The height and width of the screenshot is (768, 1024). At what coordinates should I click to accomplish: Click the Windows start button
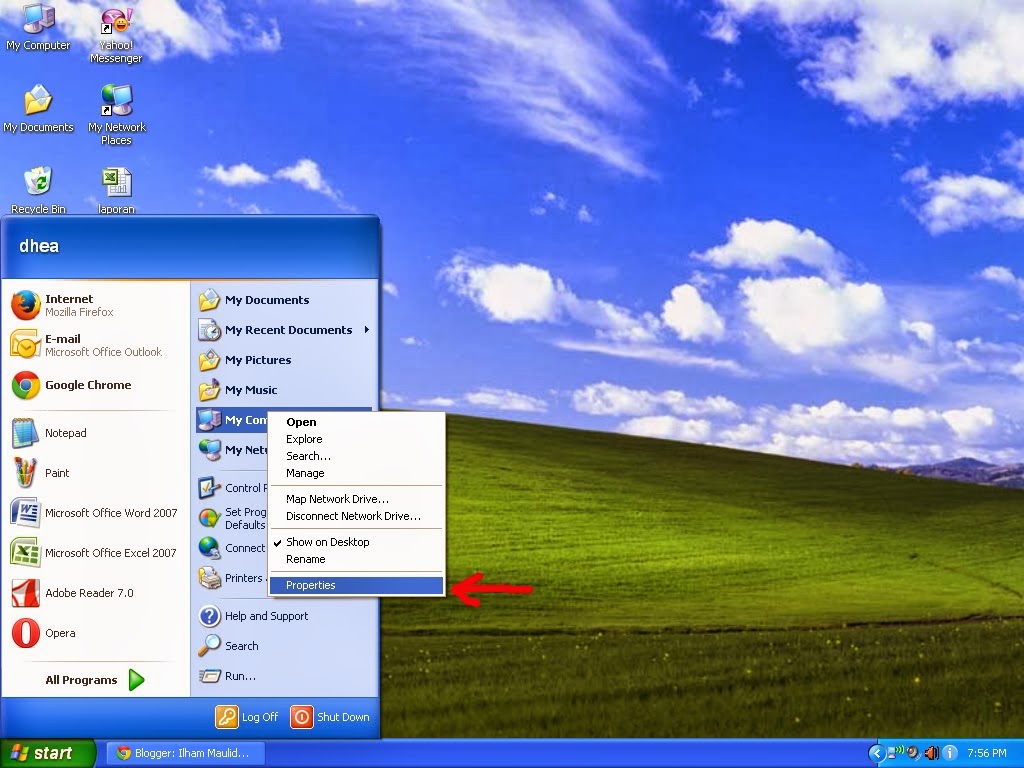(x=48, y=754)
